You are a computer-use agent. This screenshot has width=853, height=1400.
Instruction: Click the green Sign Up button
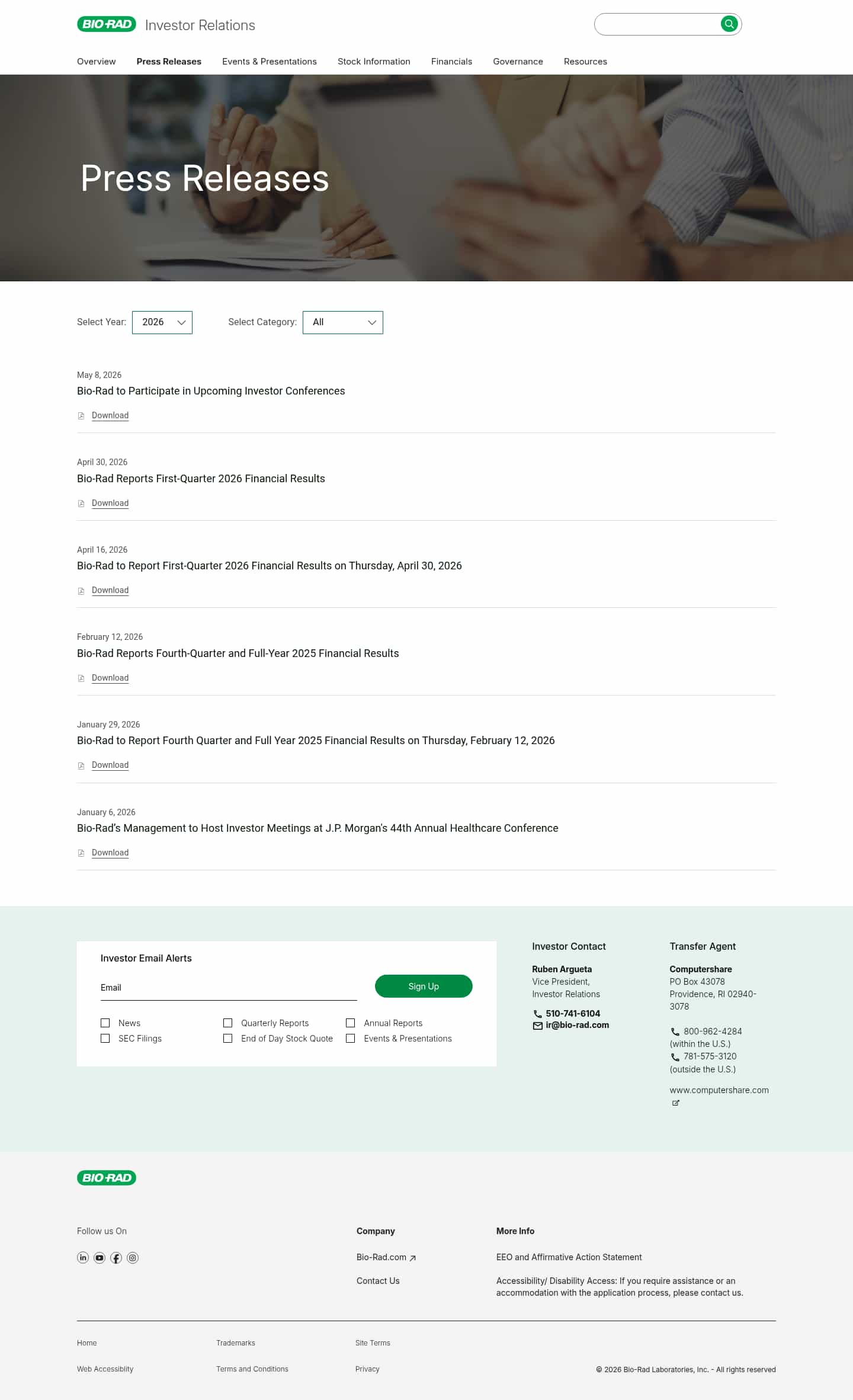click(x=424, y=986)
